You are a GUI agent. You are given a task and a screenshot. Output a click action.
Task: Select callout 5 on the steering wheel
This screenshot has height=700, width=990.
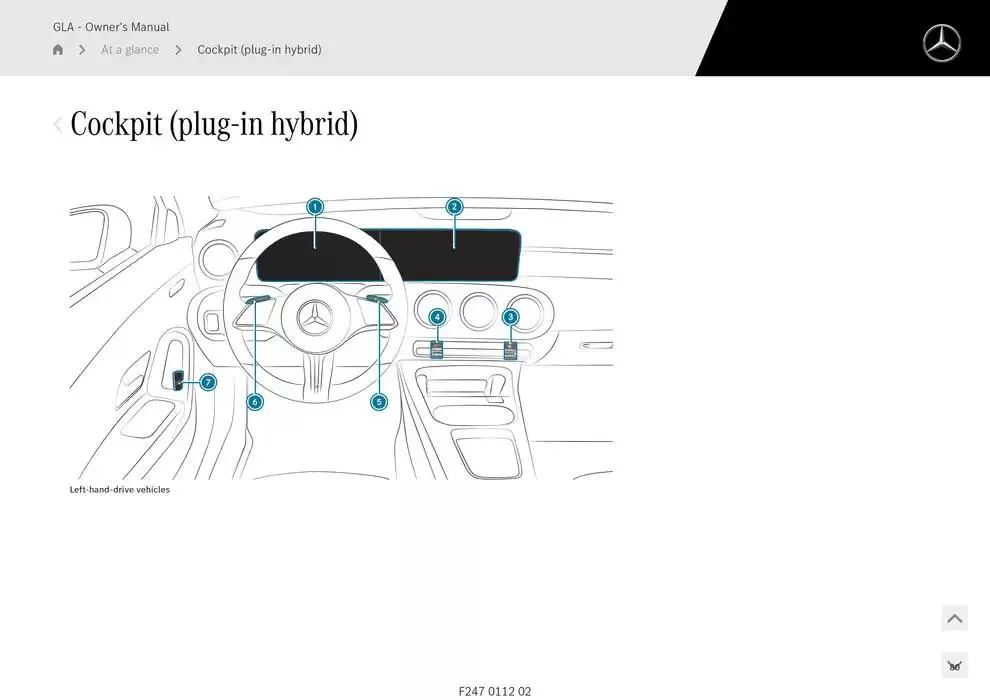click(x=378, y=402)
